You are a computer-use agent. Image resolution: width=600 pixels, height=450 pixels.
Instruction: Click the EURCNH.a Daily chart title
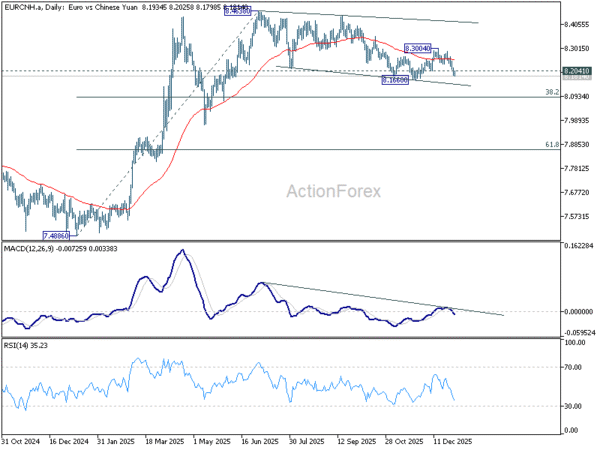[126, 7]
